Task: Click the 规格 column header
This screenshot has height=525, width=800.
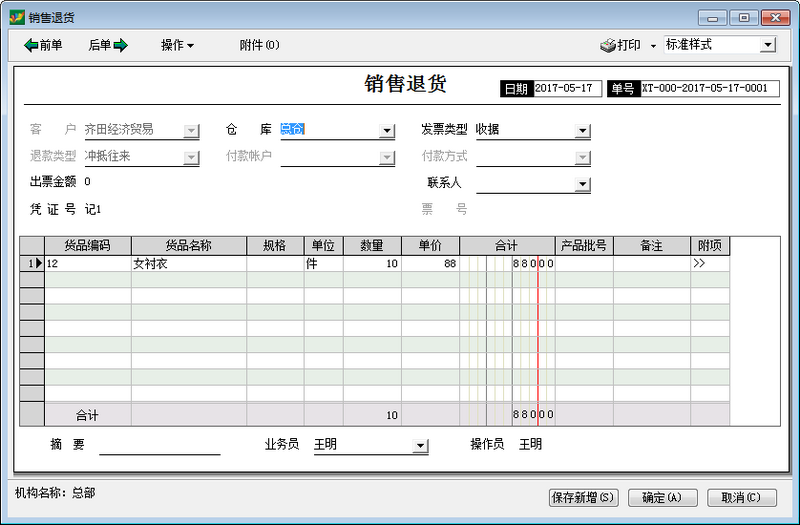Action: (x=275, y=246)
